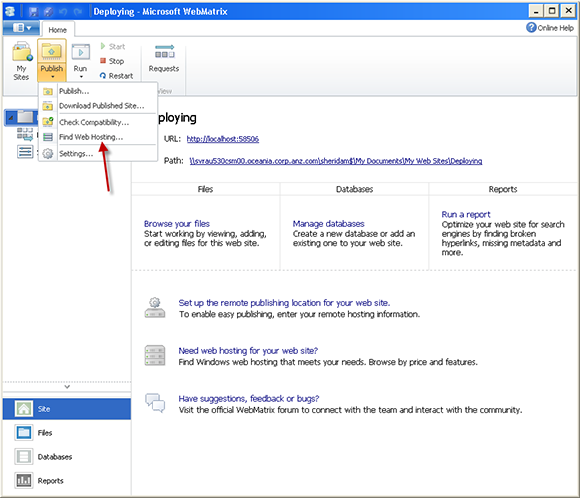Click the Files workspace folder icon
This screenshot has height=498, width=580.
coord(24,433)
